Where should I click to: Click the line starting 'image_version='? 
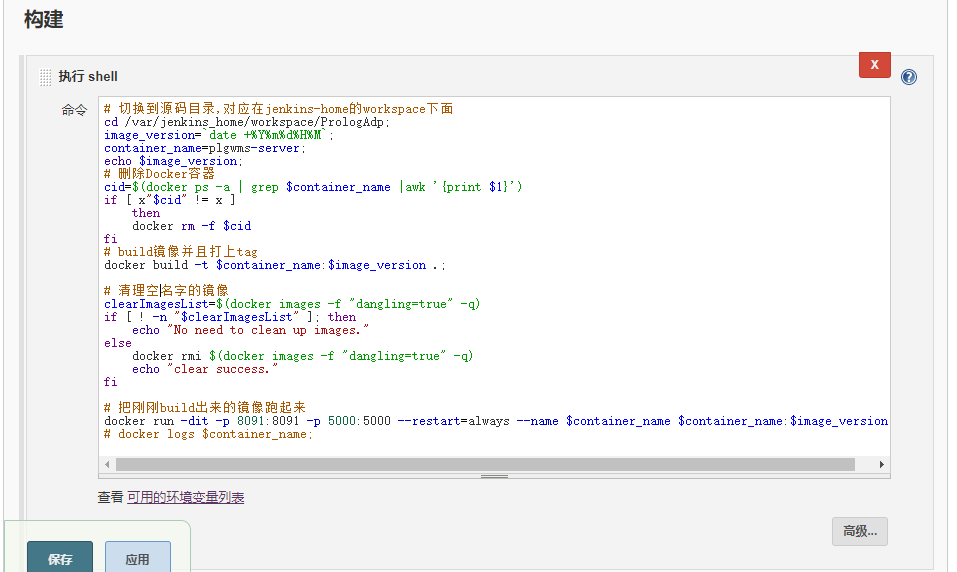coord(219,135)
